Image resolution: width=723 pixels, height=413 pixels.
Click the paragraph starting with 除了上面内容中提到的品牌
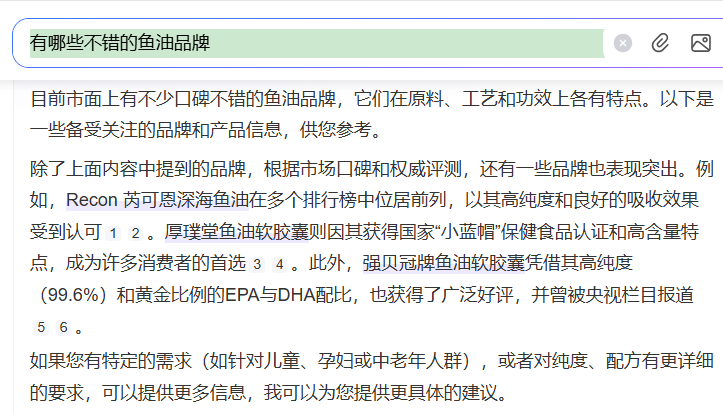pos(370,168)
